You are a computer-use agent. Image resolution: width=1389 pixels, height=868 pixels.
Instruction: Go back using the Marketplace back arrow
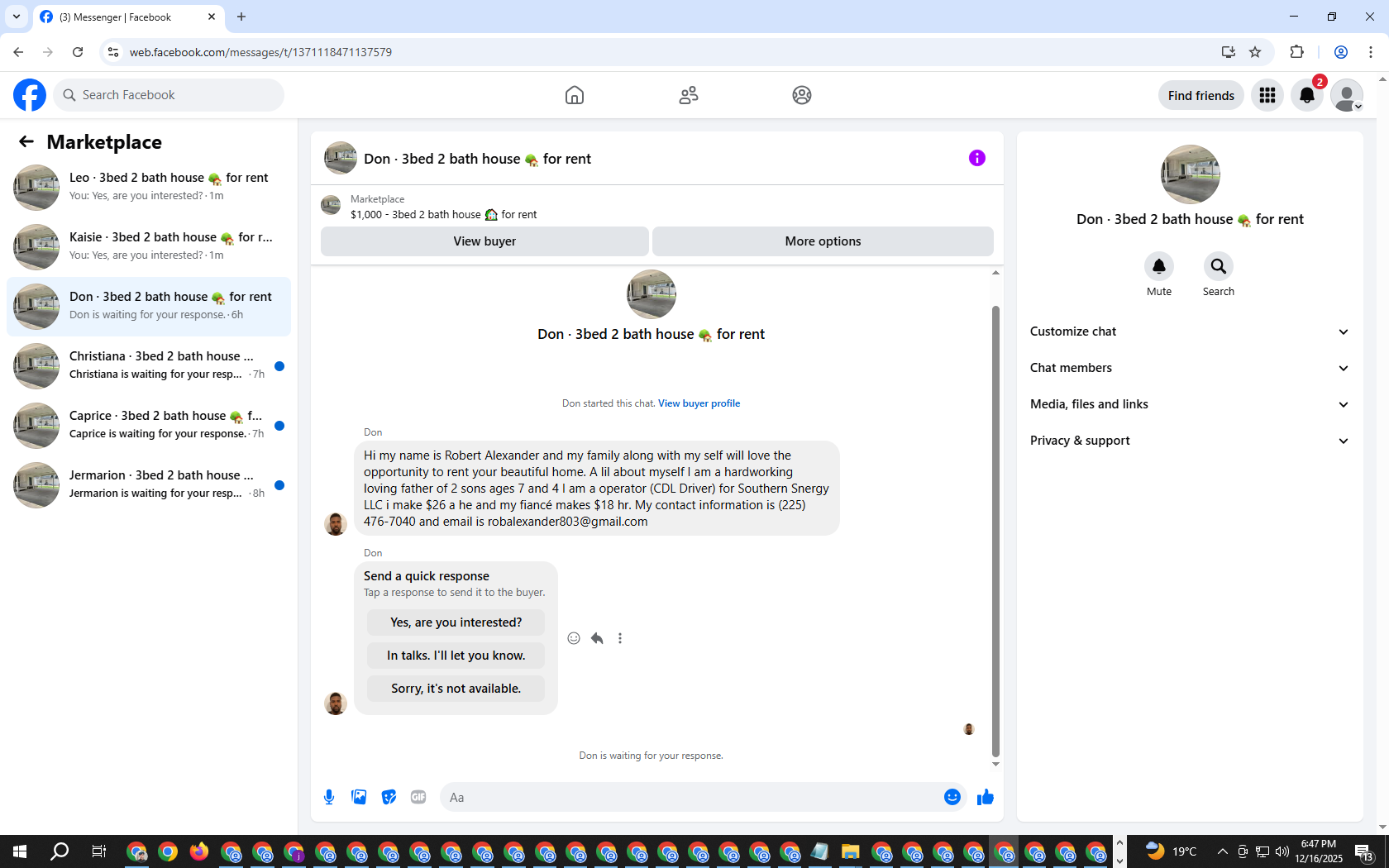pos(26,141)
